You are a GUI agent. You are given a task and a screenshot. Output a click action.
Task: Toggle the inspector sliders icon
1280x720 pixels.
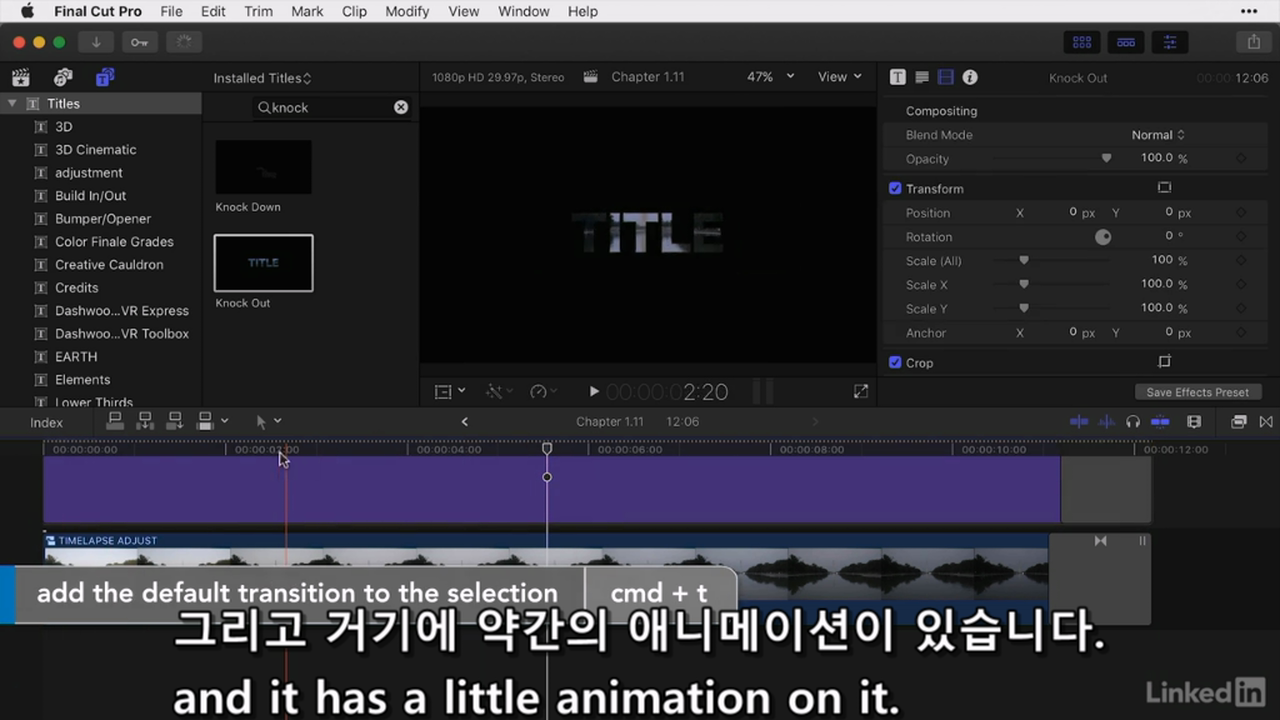(x=1169, y=42)
